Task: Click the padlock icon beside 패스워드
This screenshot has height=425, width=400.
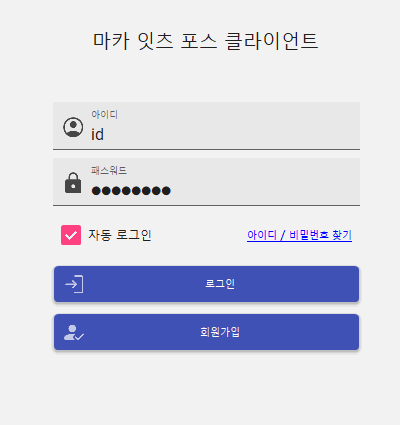Action: 73,183
